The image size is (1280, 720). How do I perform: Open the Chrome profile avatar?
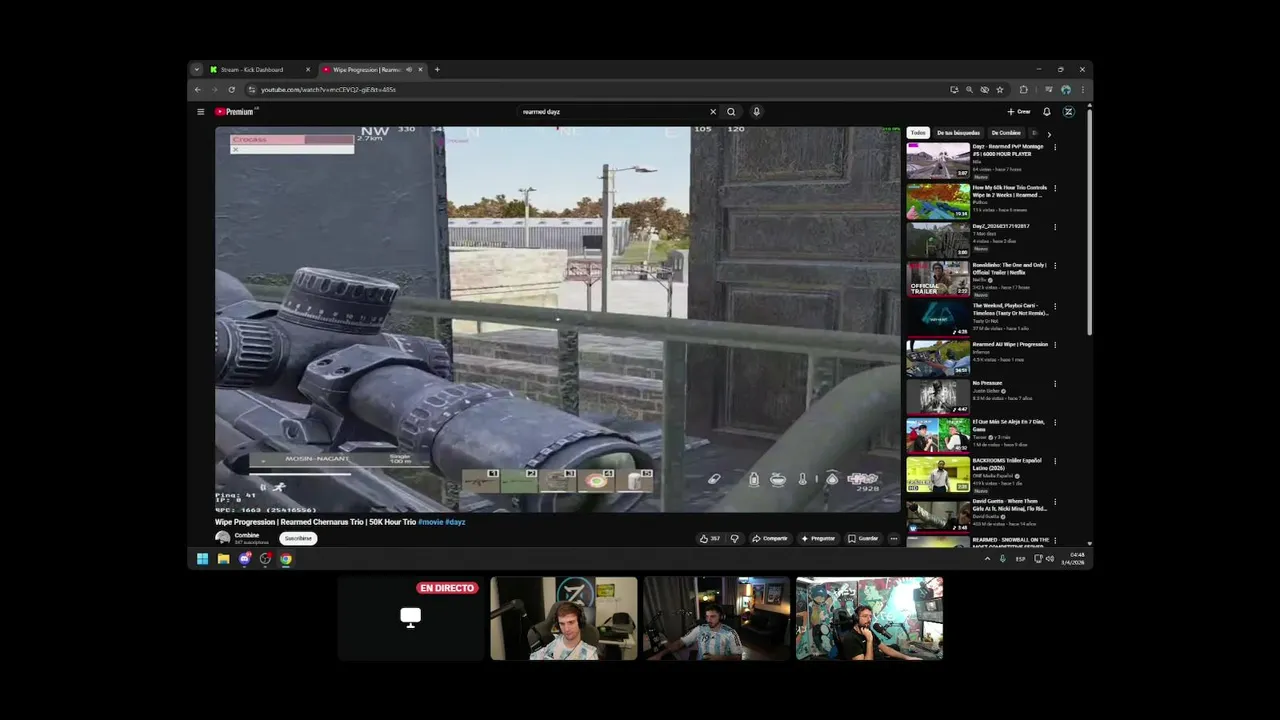[x=1066, y=89]
